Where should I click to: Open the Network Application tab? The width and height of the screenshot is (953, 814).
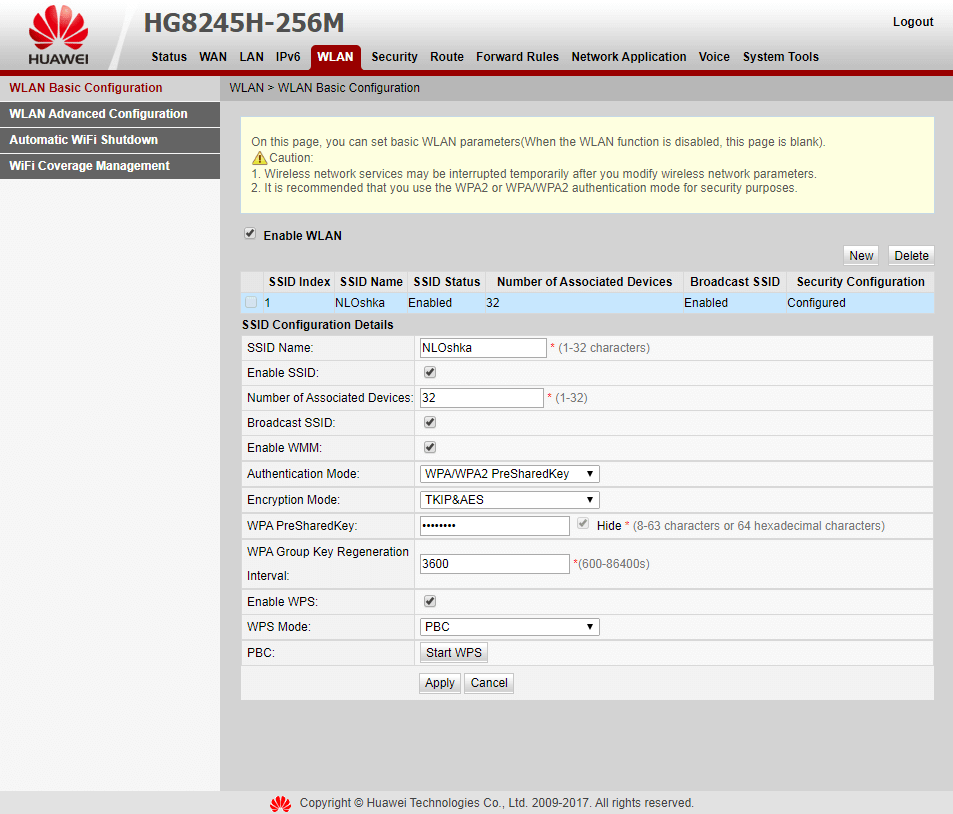coord(628,57)
